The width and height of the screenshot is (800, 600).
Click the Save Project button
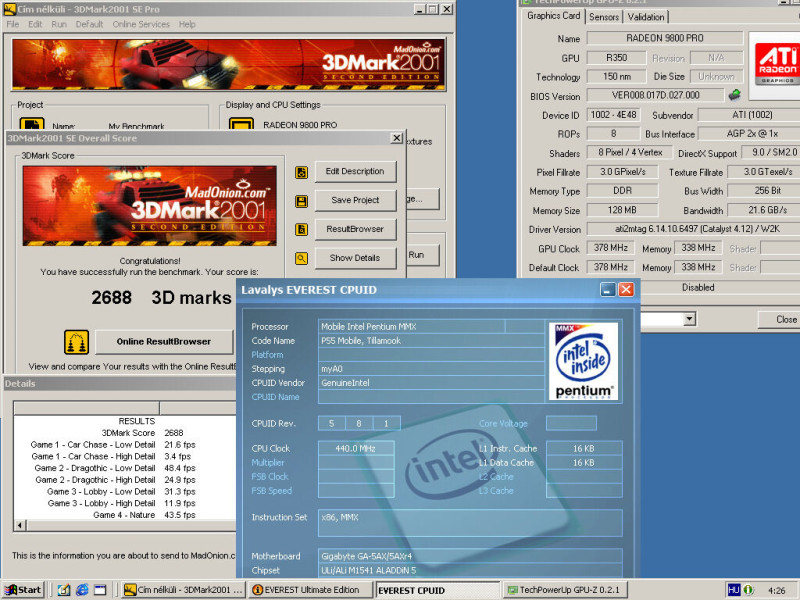pyautogui.click(x=355, y=200)
